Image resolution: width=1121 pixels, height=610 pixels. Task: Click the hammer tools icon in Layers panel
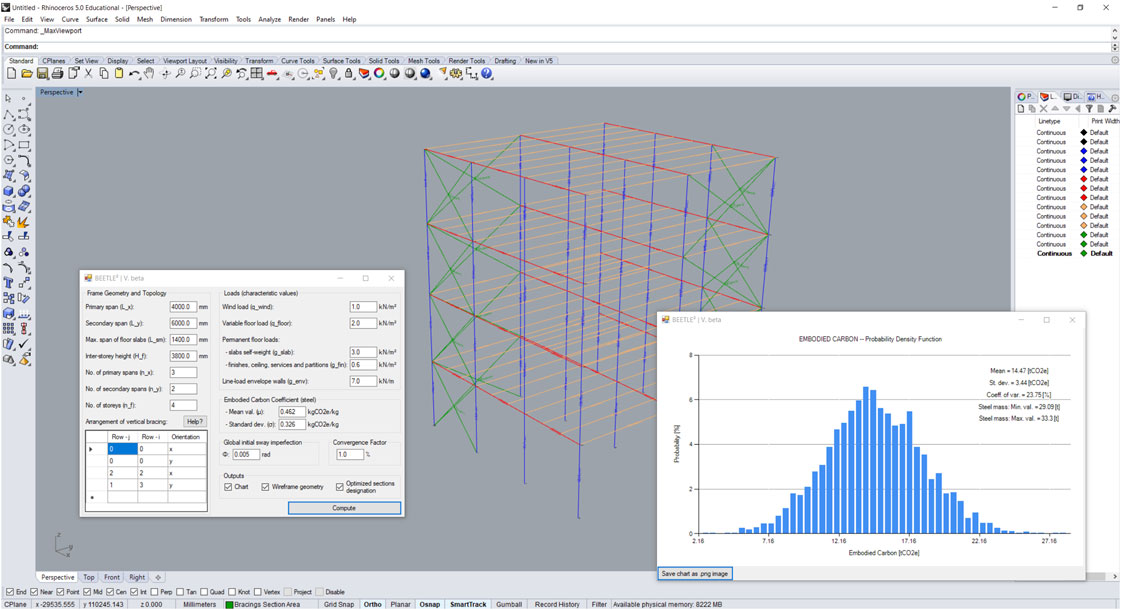click(x=1112, y=109)
